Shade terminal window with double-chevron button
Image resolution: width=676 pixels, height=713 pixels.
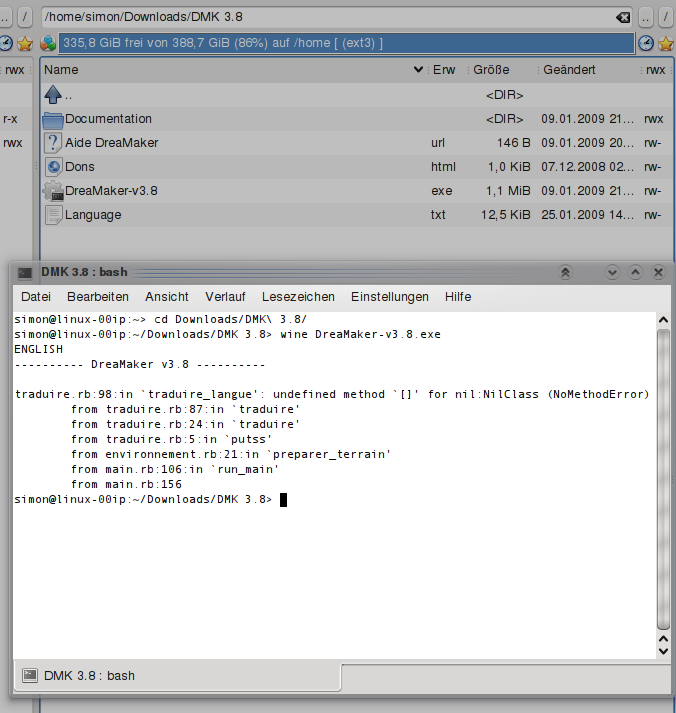pyautogui.click(x=565, y=272)
